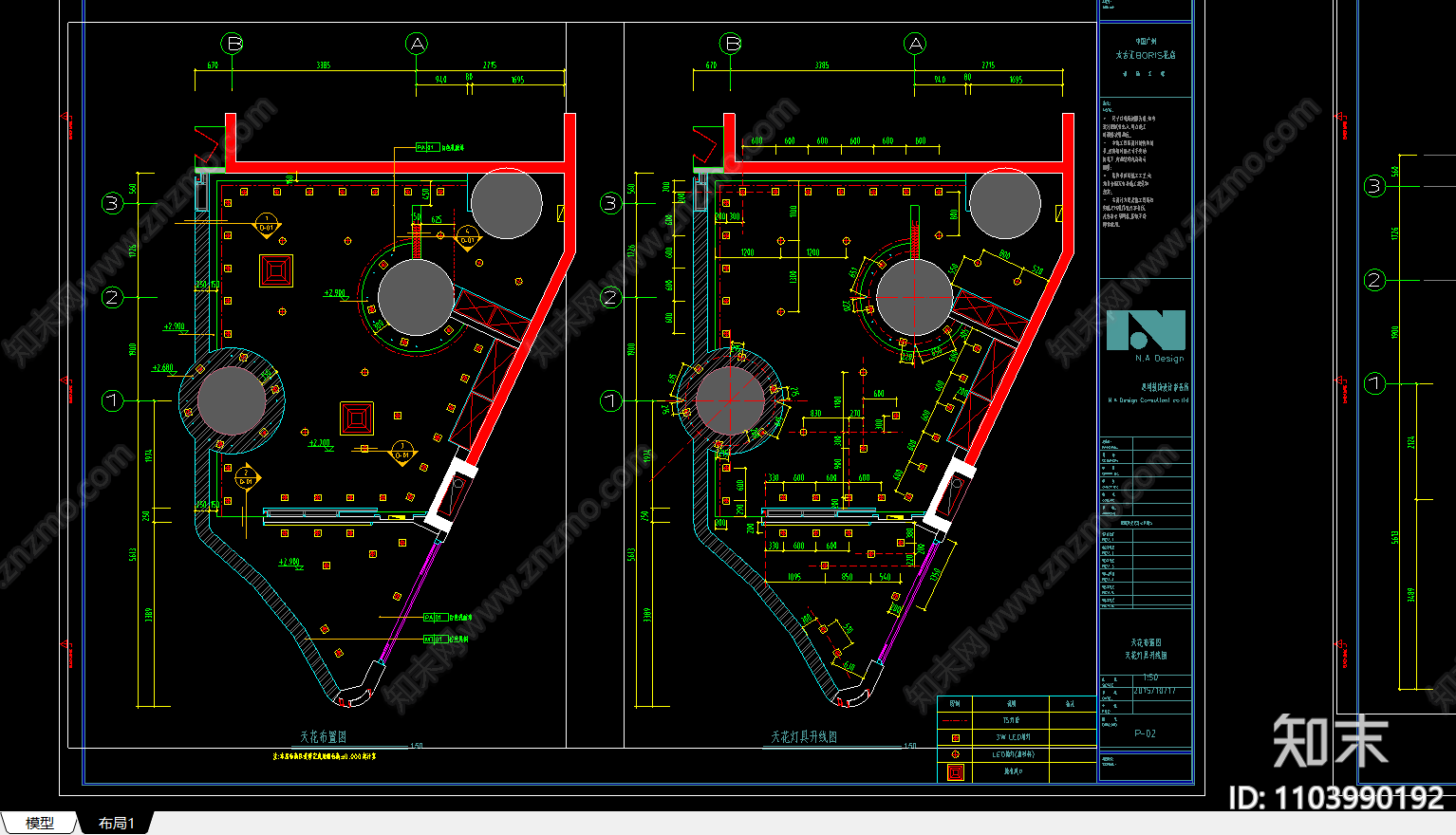Click dimension 3385 above 天花灯具开线图 plan
The width and height of the screenshot is (1456, 835).
(822, 65)
